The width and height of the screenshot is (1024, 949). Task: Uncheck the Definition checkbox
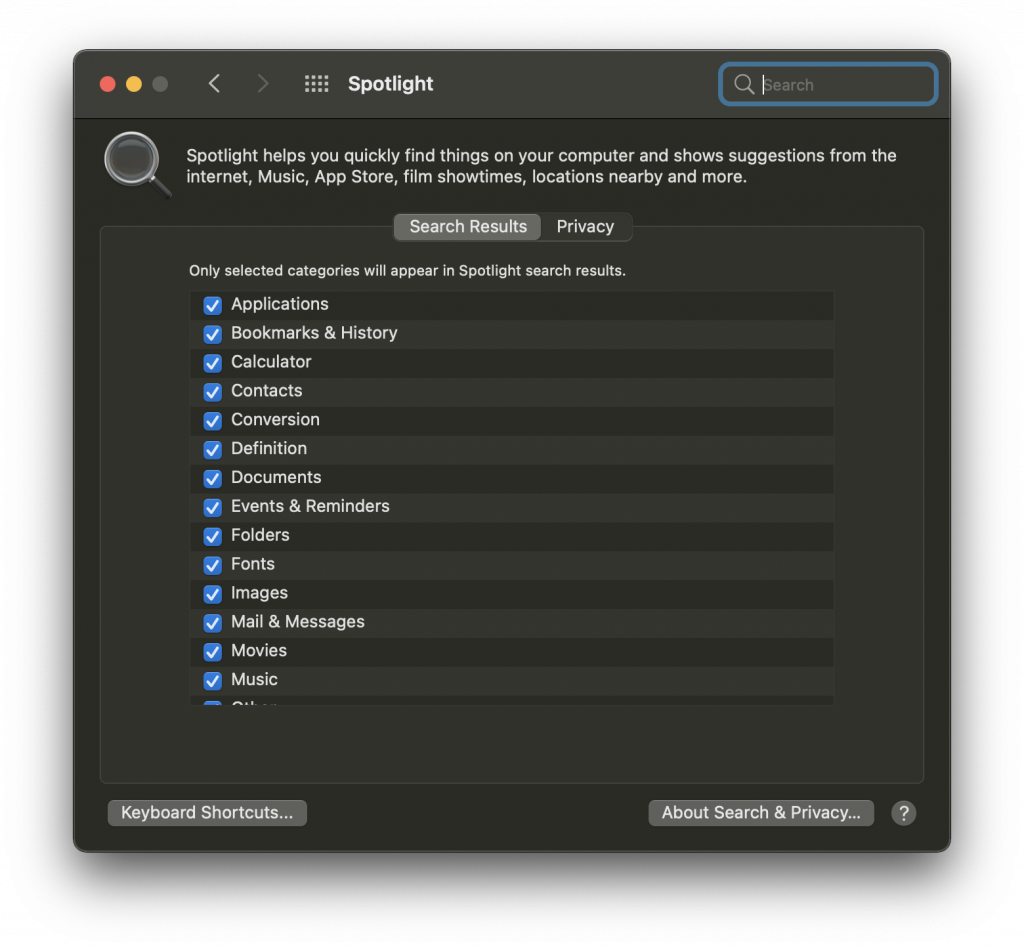pyautogui.click(x=212, y=449)
